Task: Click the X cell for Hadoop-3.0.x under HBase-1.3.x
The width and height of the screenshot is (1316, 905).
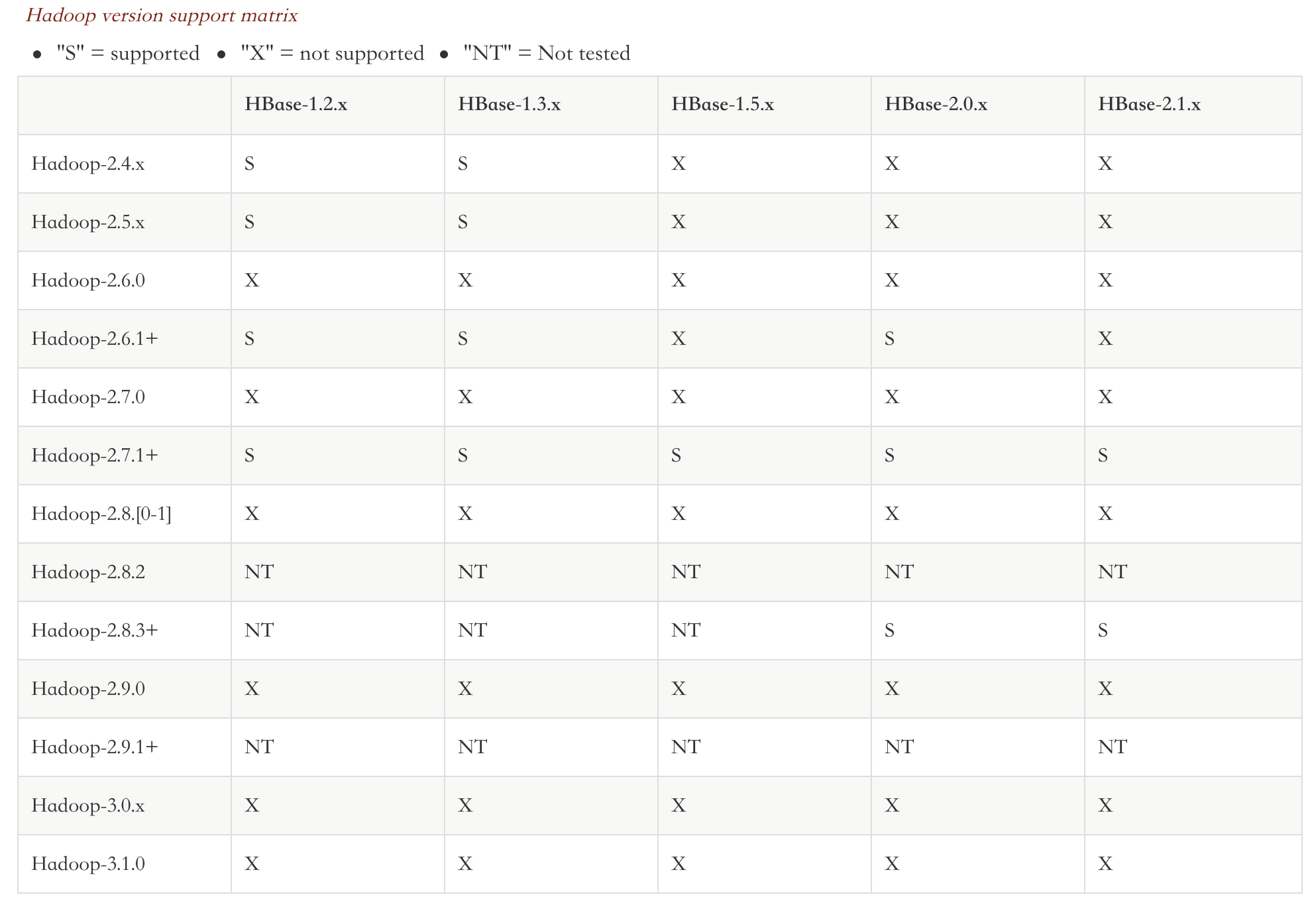Action: coord(465,806)
